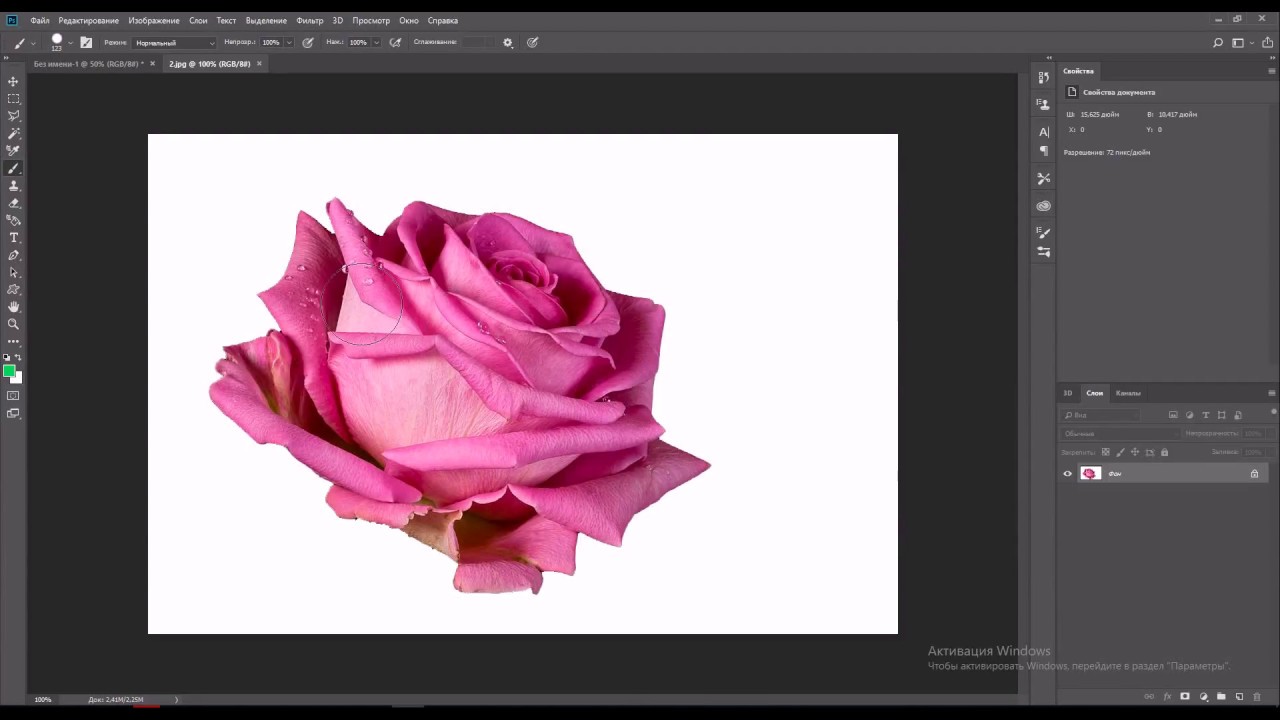Switch to the Без имени-1 document tab
Image resolution: width=1280 pixels, height=720 pixels.
86,64
